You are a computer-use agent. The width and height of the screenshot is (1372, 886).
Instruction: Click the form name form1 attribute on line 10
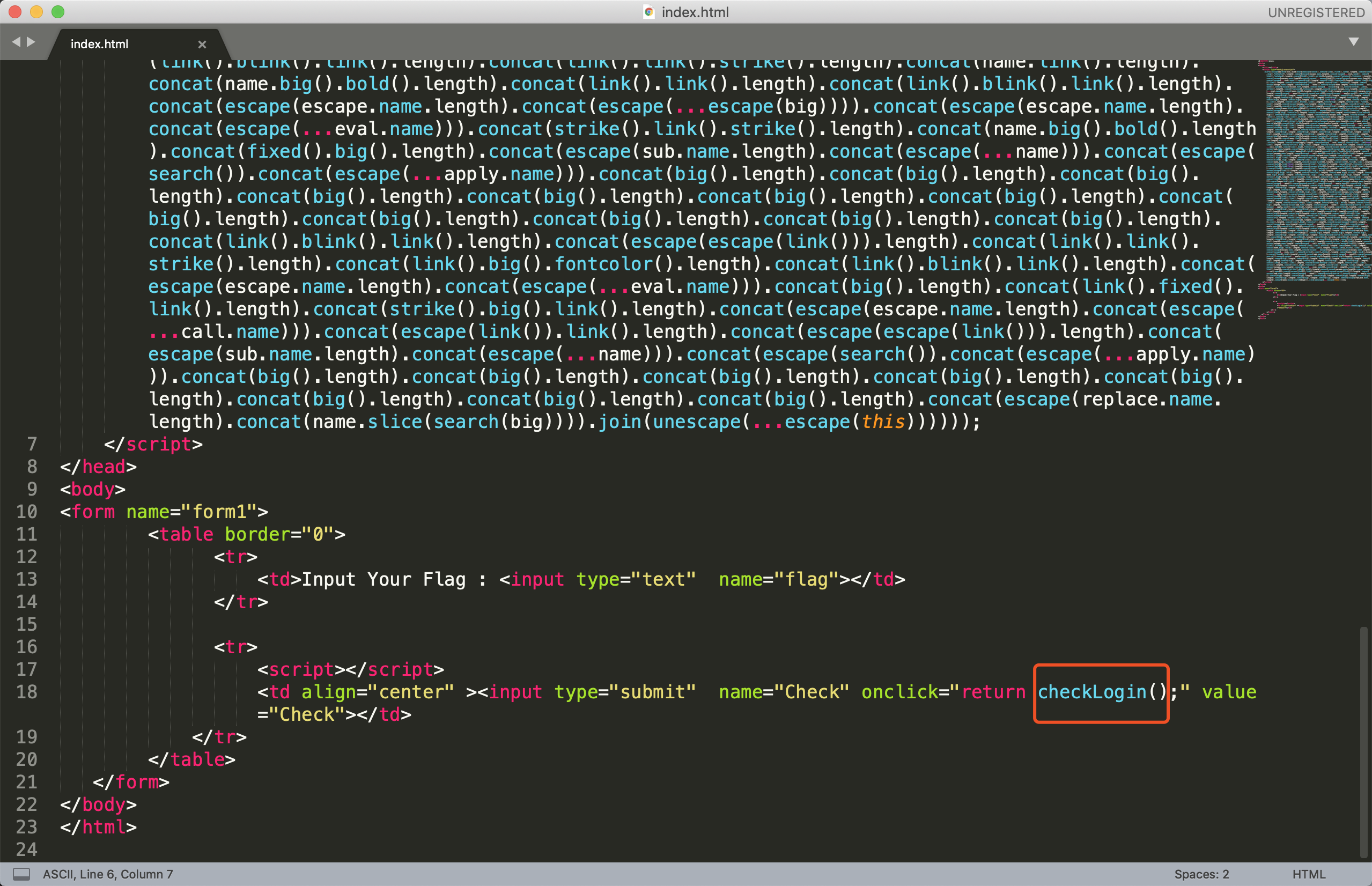(x=190, y=512)
